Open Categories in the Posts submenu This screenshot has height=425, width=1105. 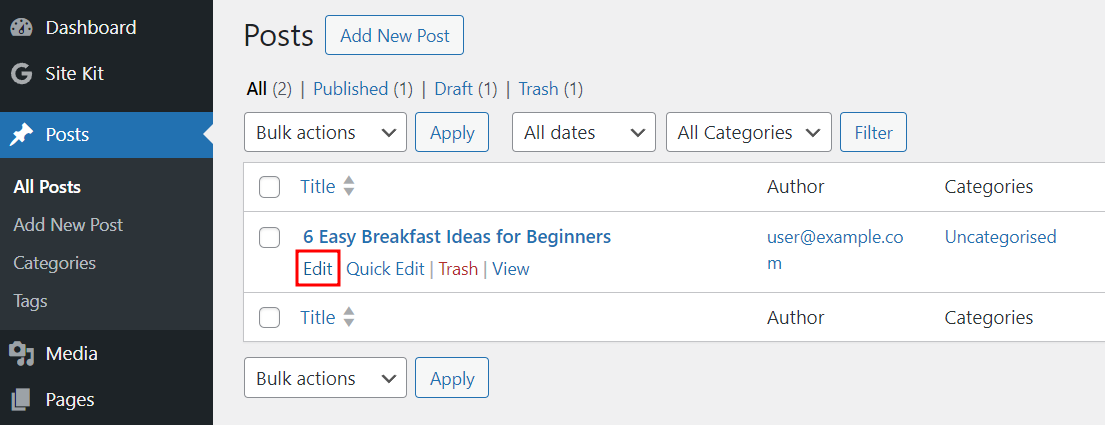pos(55,263)
